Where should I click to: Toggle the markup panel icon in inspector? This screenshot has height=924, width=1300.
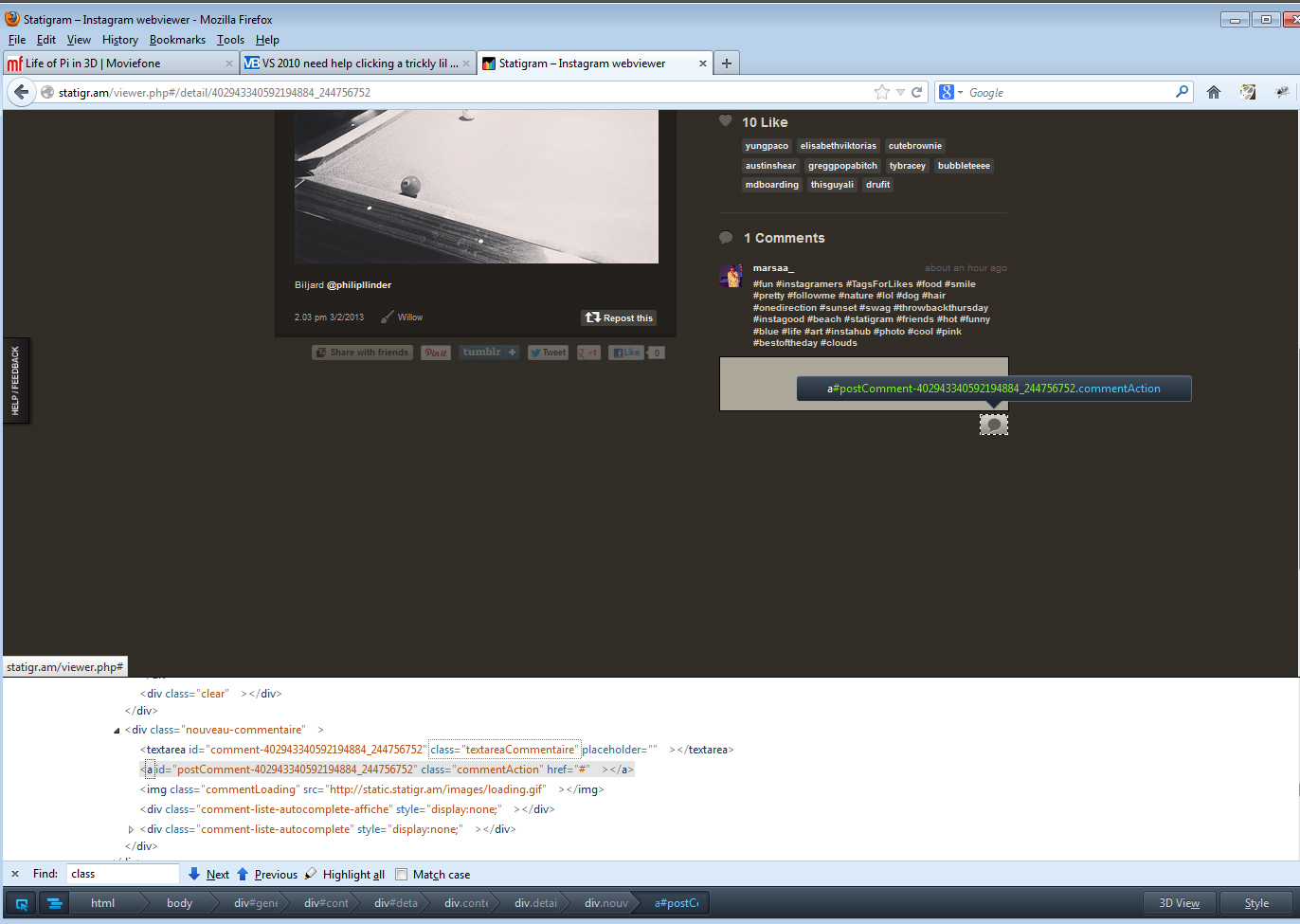coord(55,903)
